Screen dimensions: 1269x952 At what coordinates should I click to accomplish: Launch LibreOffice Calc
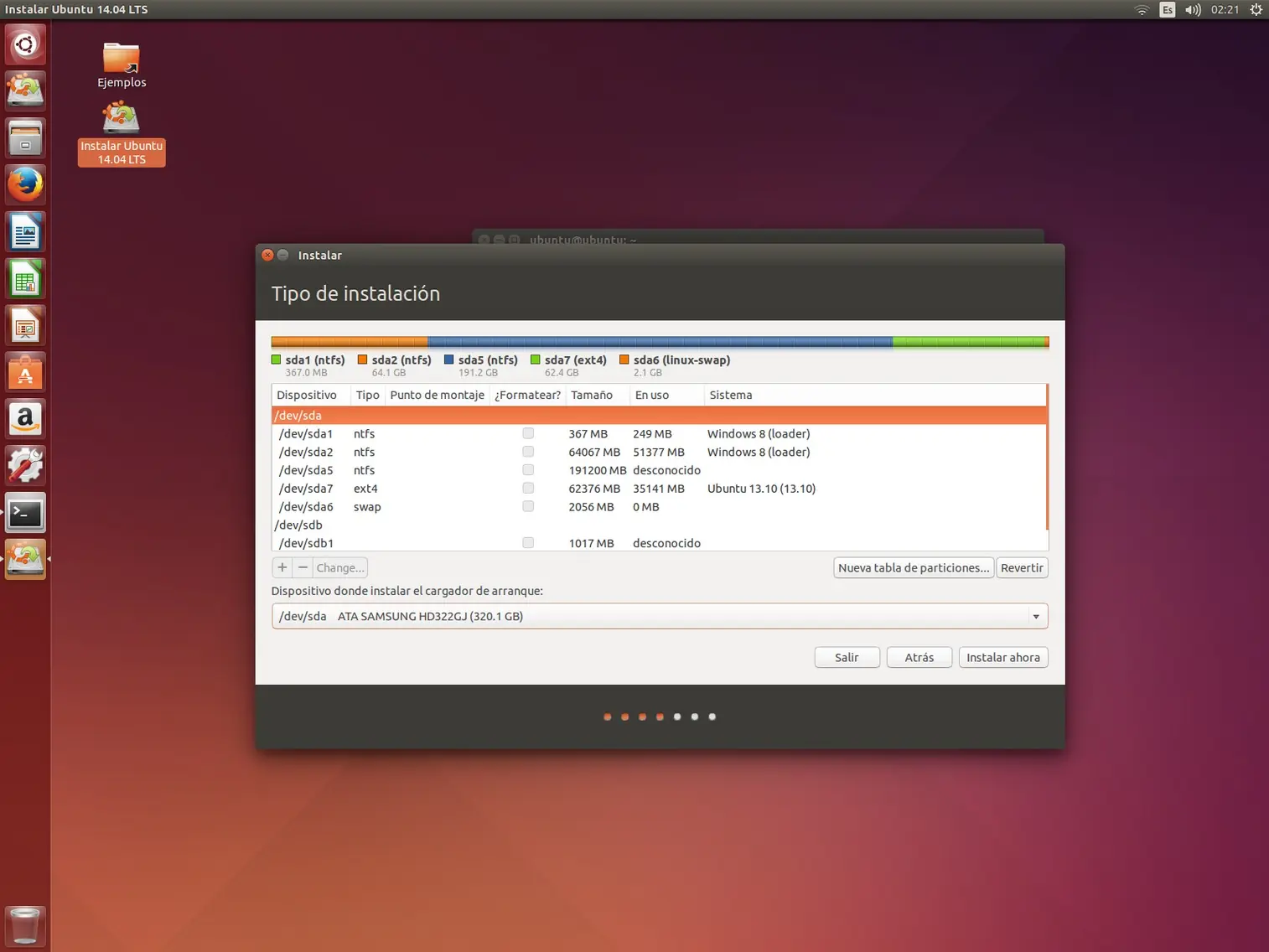(x=25, y=278)
